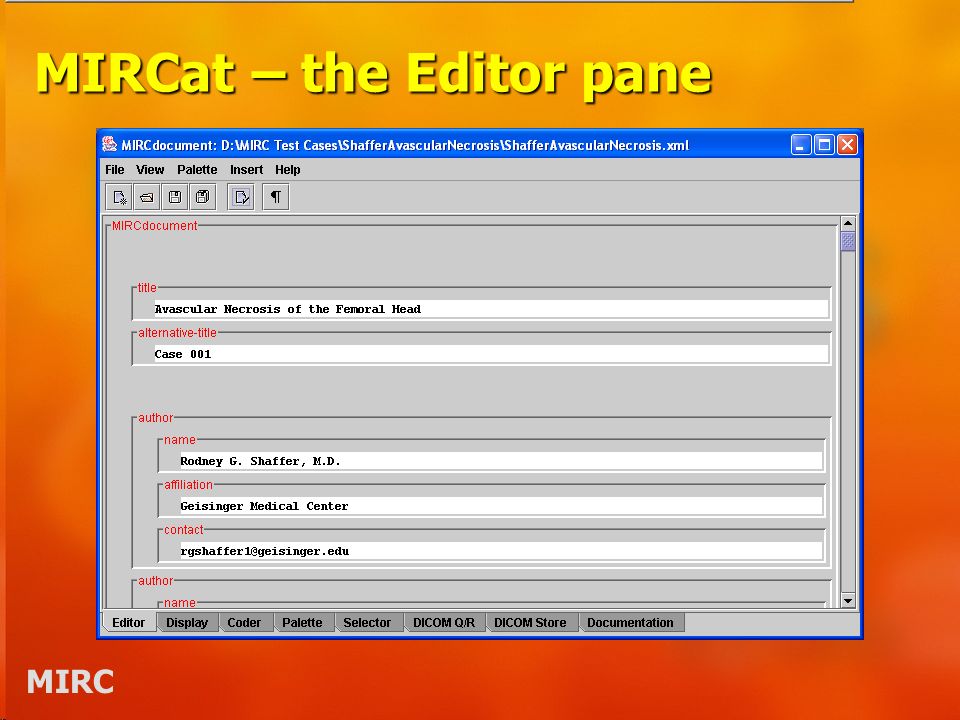This screenshot has height=720, width=960.
Task: Open the View menu
Action: pos(150,170)
